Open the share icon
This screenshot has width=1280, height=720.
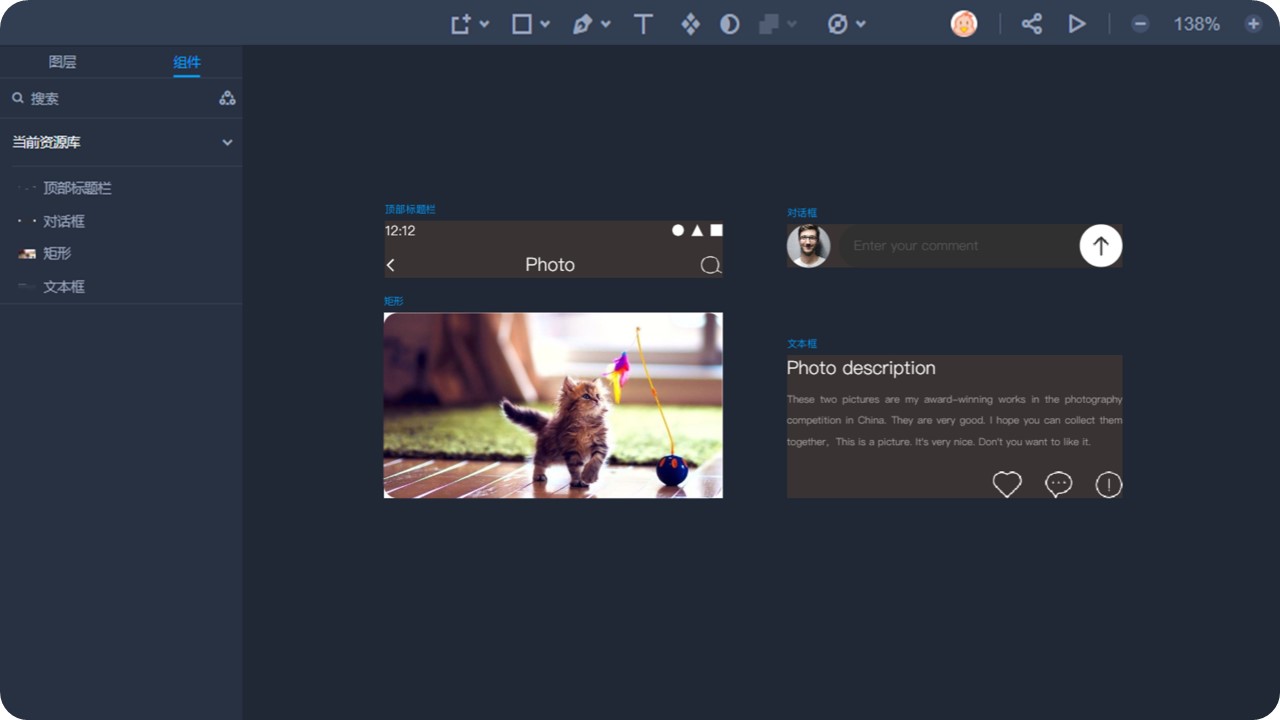point(1032,24)
